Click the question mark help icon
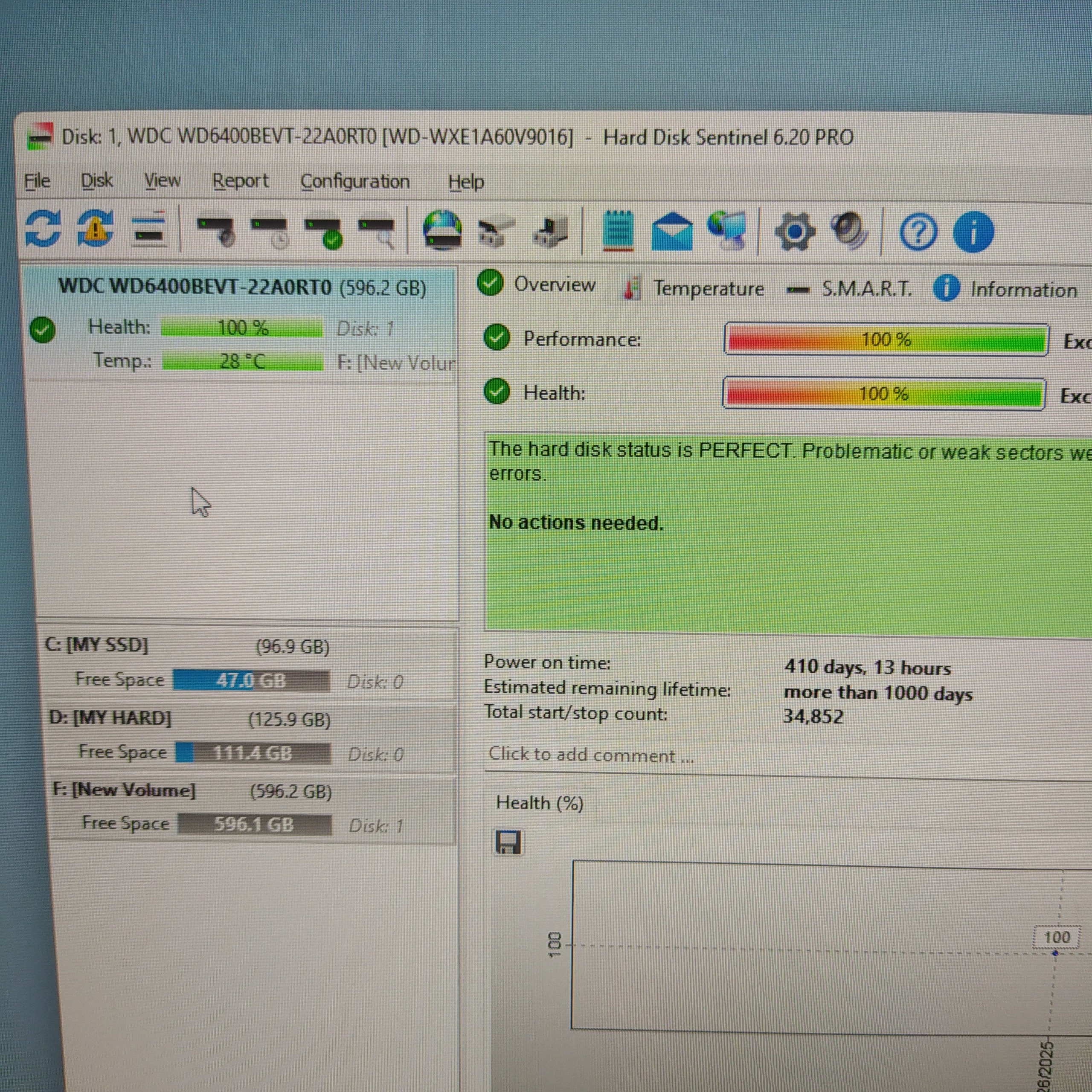Viewport: 1092px width, 1092px height. click(x=918, y=232)
